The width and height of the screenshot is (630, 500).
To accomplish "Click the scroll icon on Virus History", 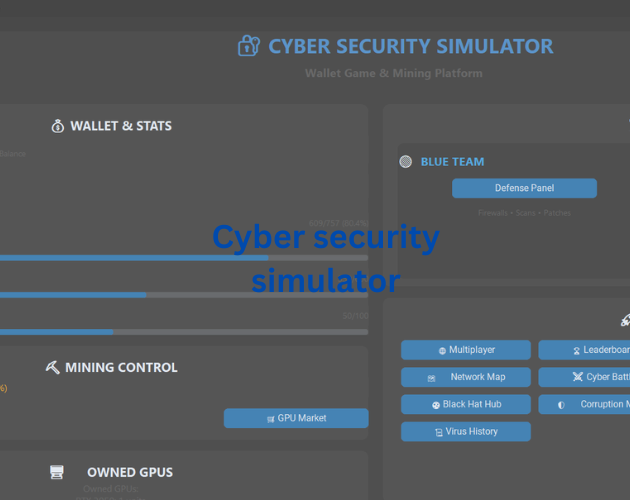I will 439,432.
